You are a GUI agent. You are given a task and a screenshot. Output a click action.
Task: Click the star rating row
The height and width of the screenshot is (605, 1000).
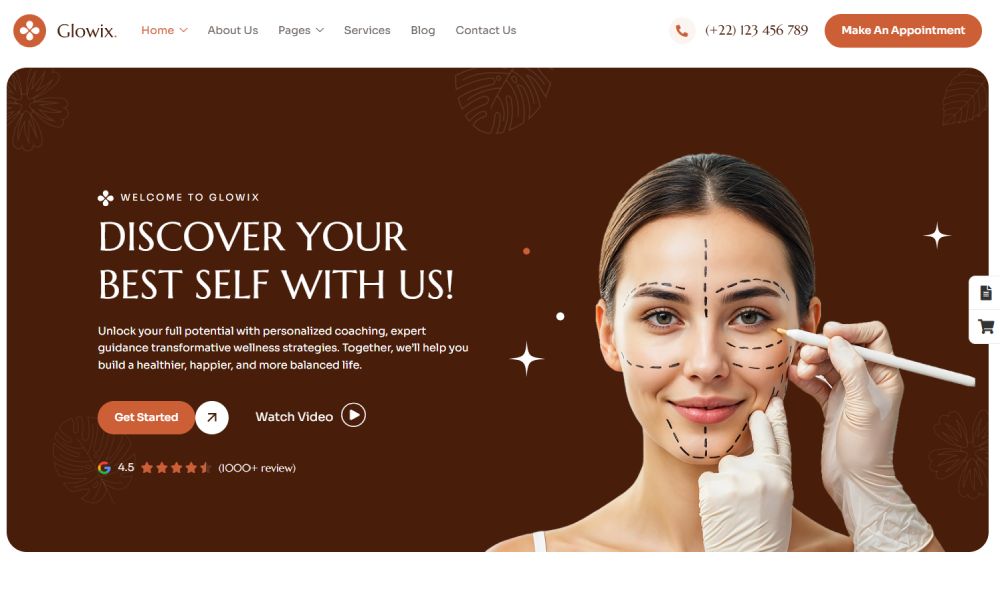175,468
